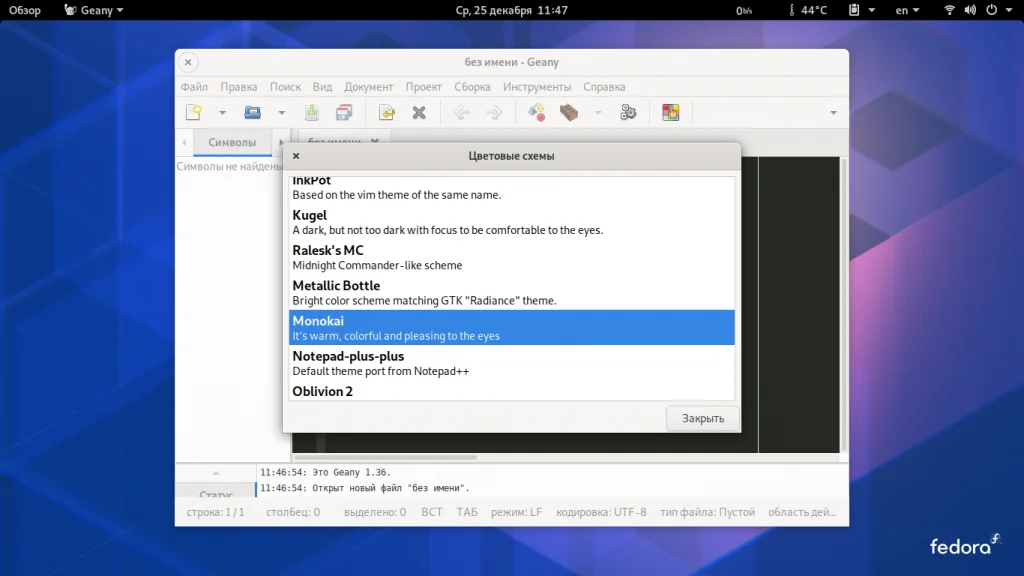Image resolution: width=1024 pixels, height=576 pixels.
Task: Open the Инструменты menu
Action: coord(537,87)
